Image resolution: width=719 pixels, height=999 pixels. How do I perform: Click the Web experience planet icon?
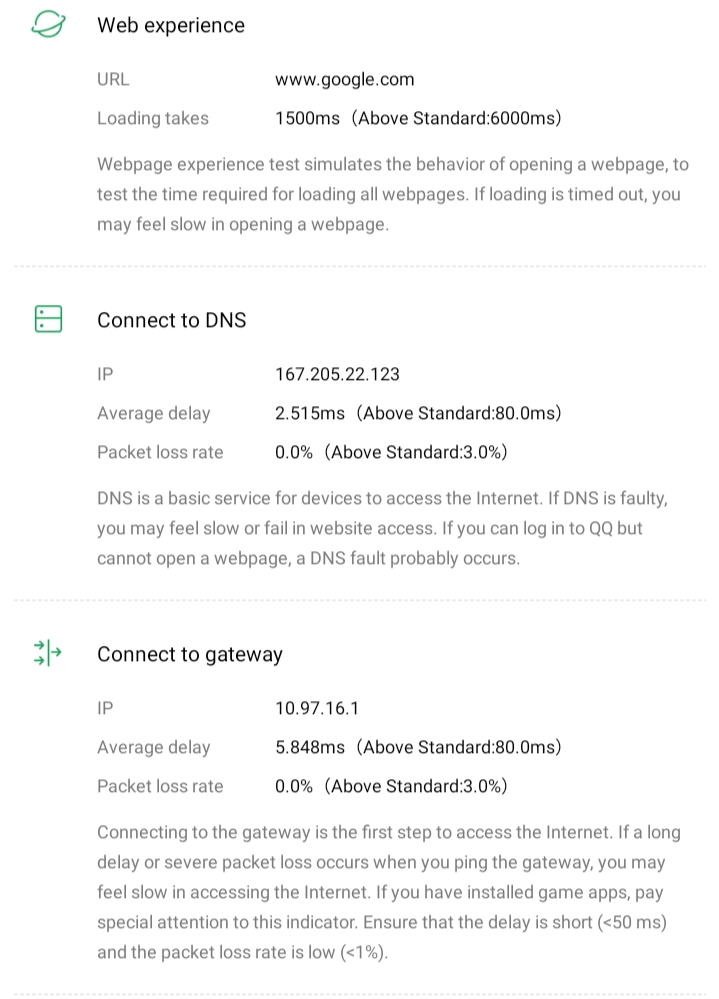pos(48,26)
